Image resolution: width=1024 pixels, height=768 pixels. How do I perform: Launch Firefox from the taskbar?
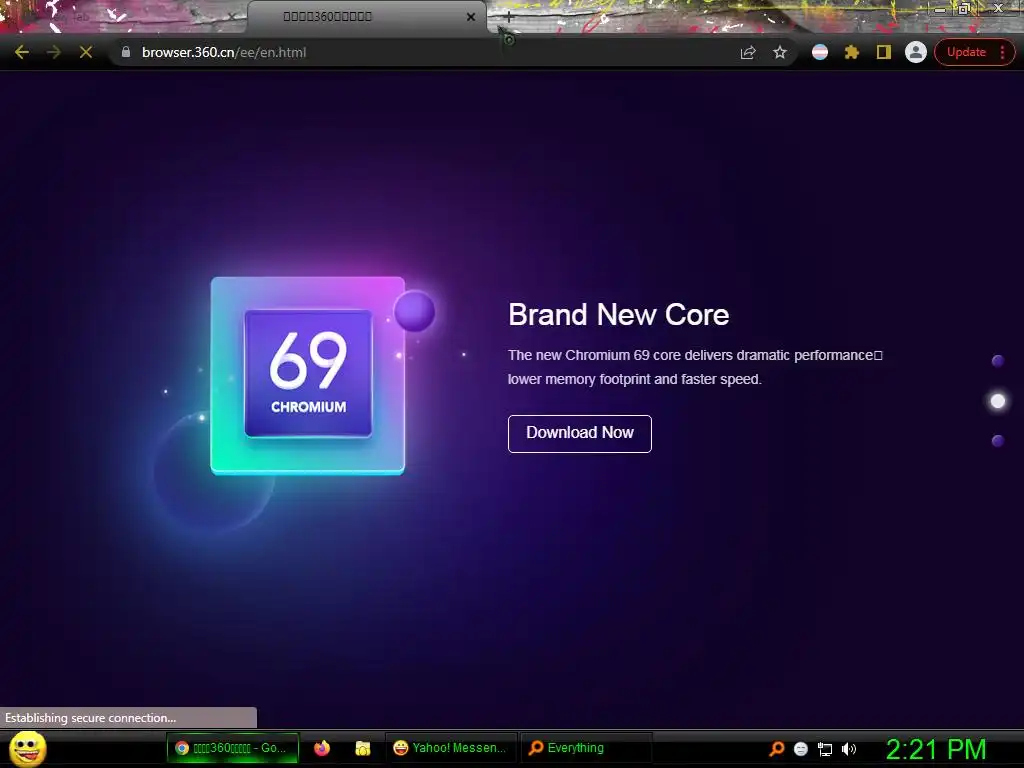tap(322, 748)
